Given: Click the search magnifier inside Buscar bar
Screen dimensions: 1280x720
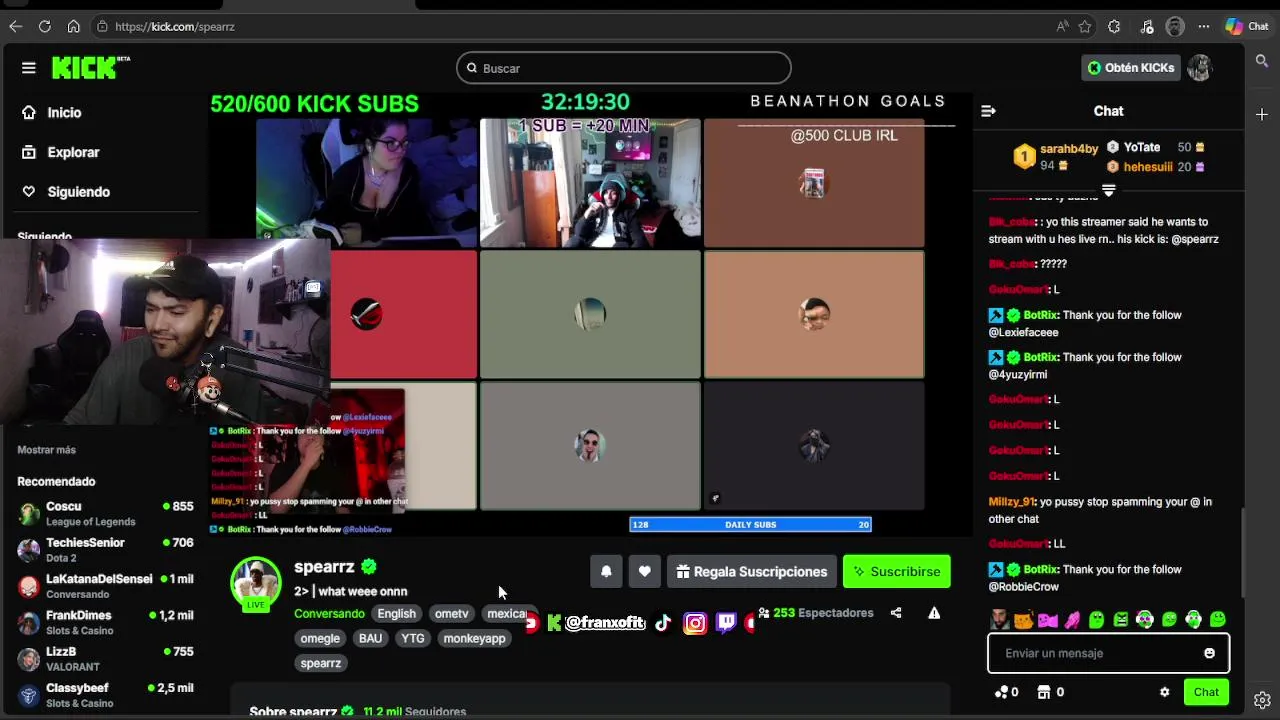Looking at the screenshot, I should tap(472, 68).
